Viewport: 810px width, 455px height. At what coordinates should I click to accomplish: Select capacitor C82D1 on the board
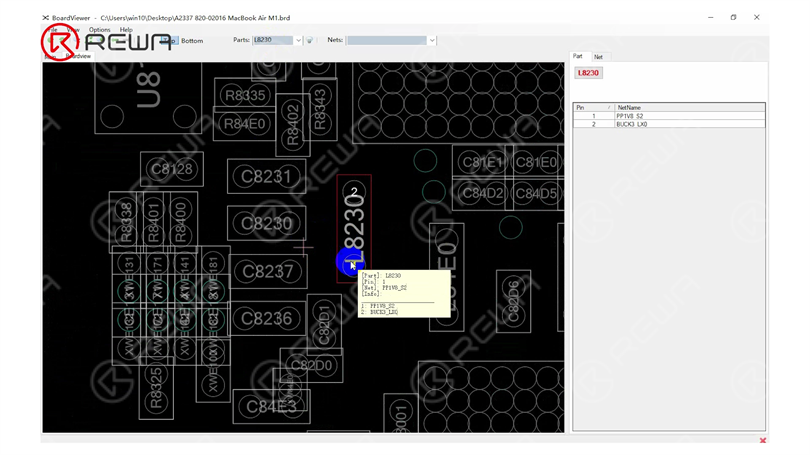(x=324, y=325)
